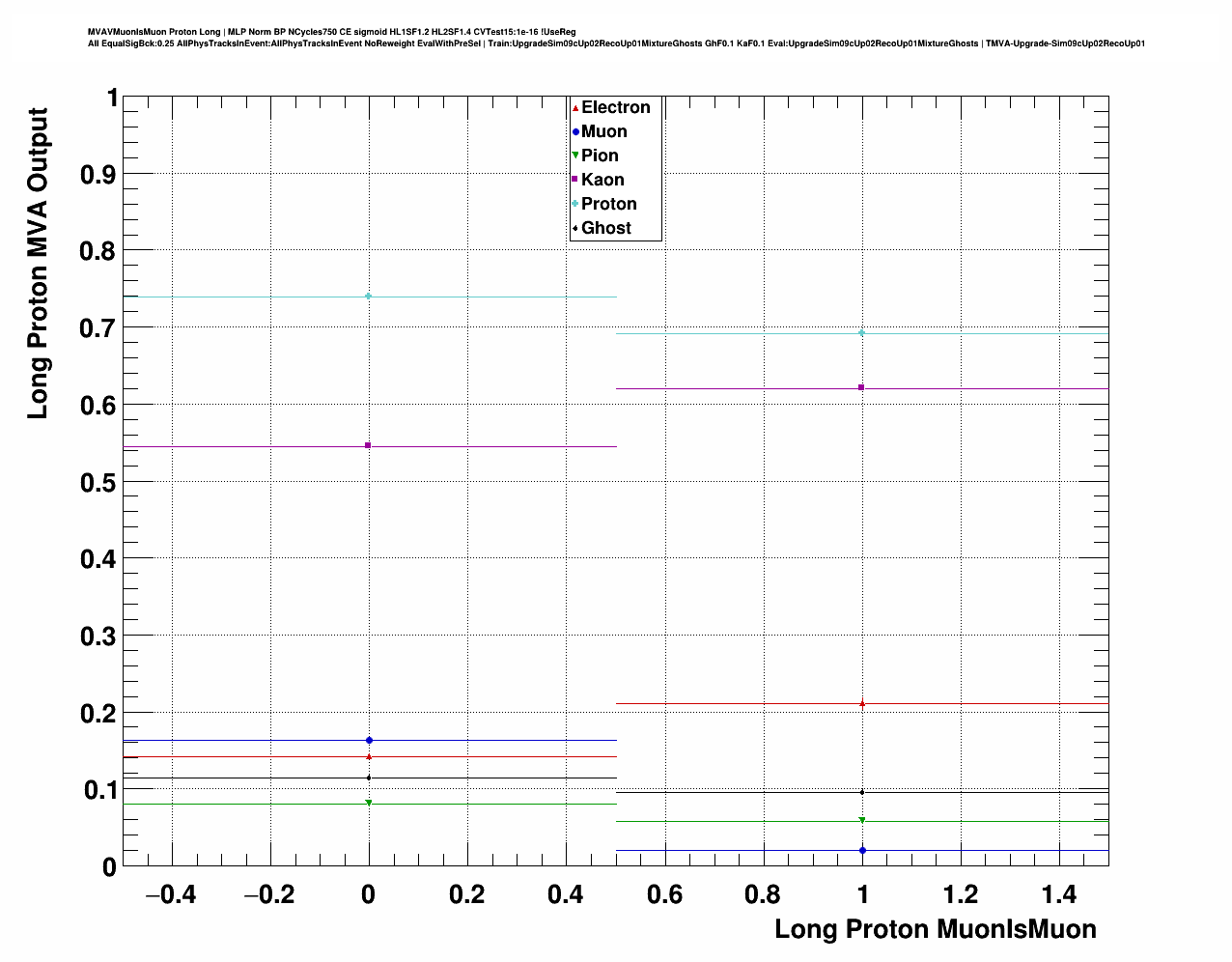Click the green Pion triangle in the legend
The image size is (1232, 962).
[575, 156]
